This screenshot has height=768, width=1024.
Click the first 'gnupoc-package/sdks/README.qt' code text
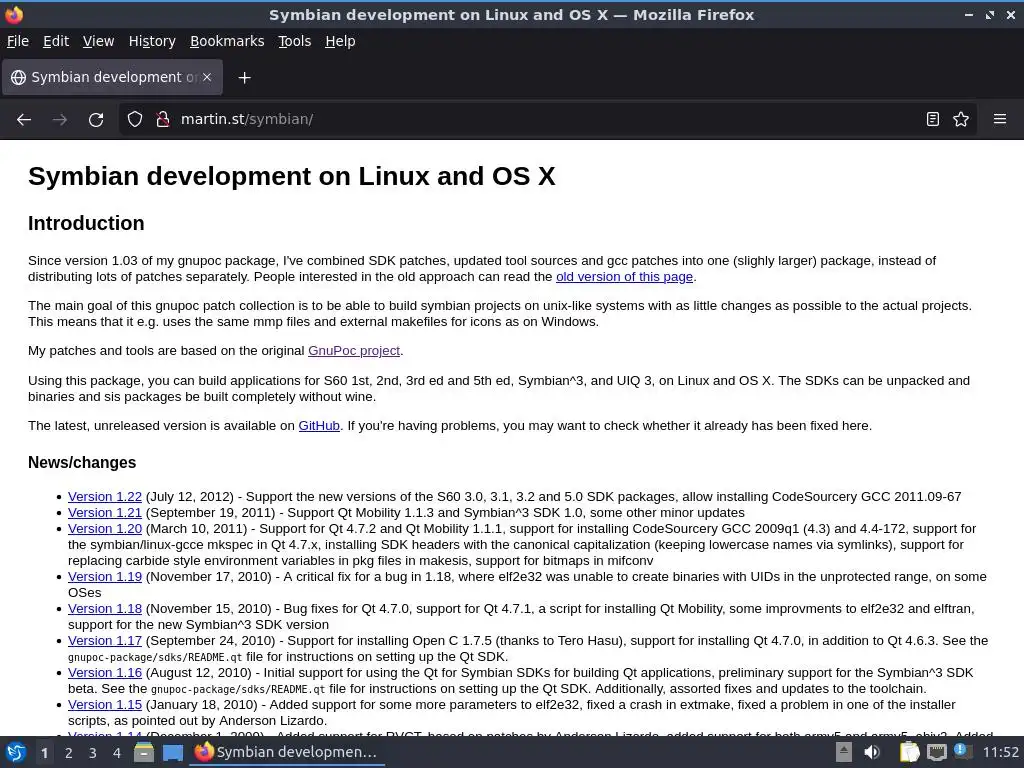point(155,657)
